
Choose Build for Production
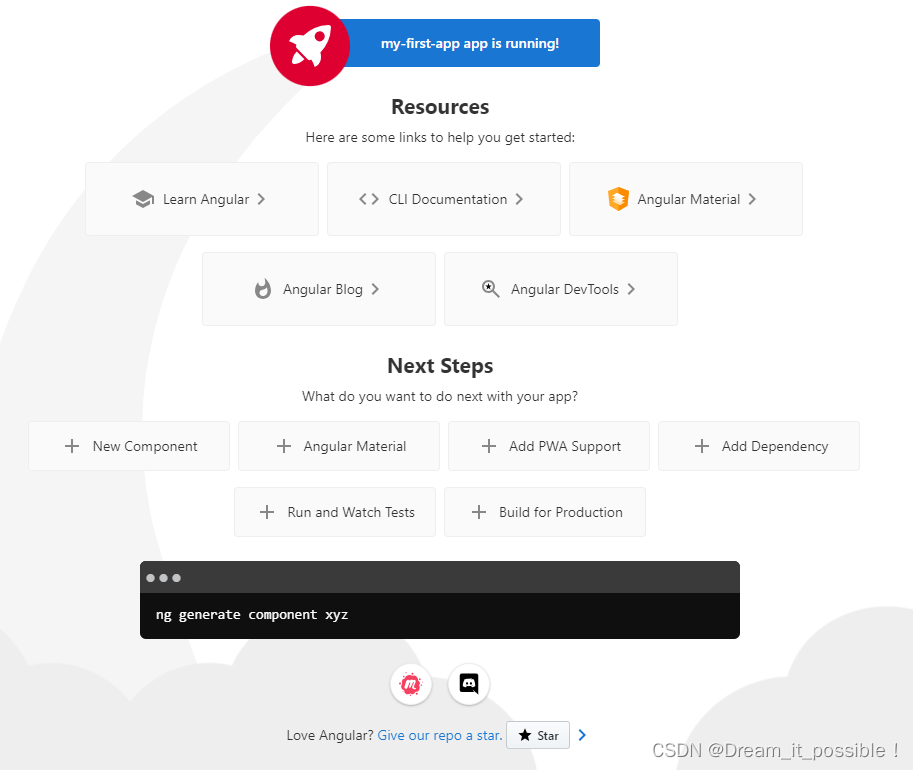pyautogui.click(x=544, y=511)
